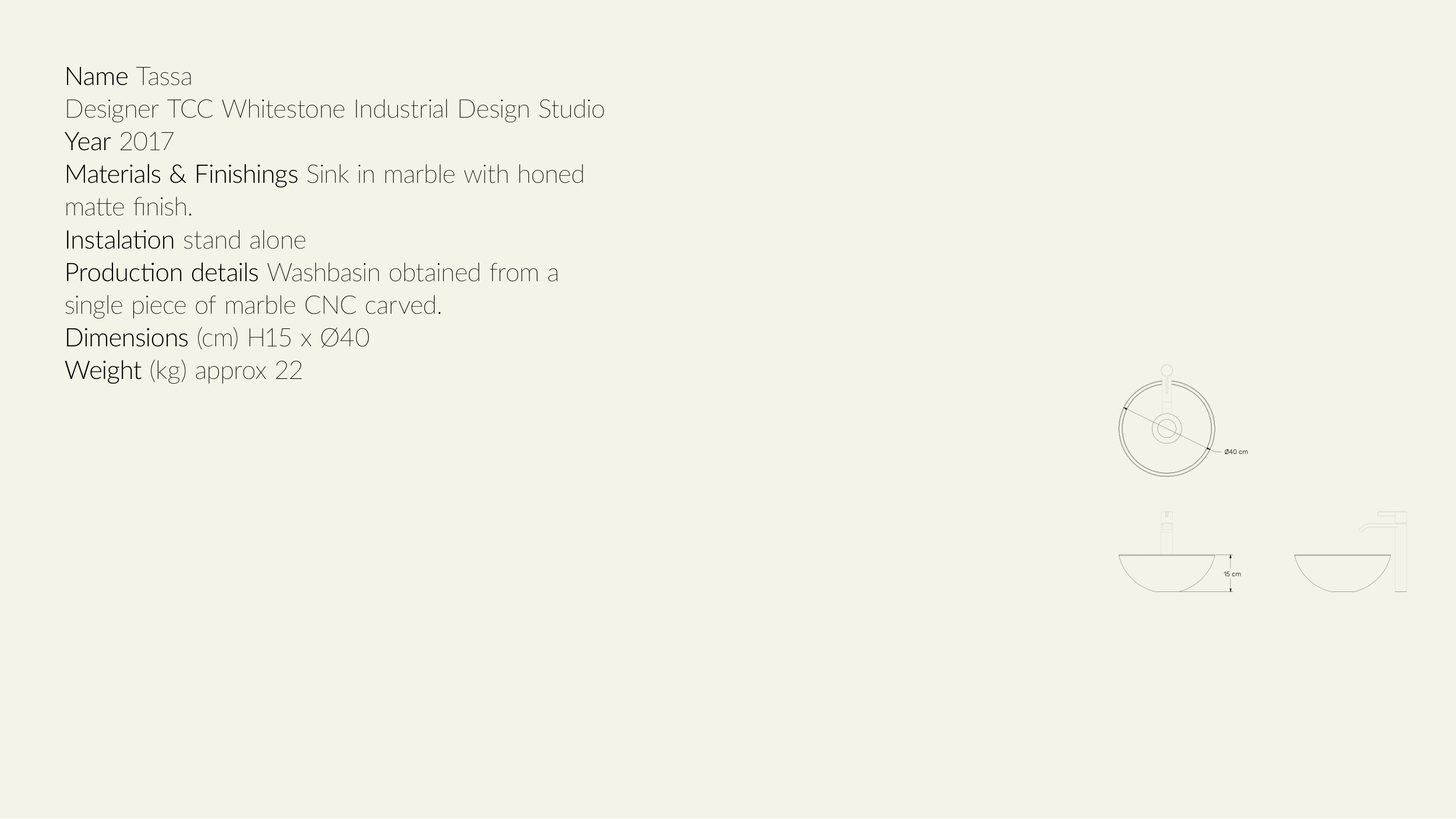The height and width of the screenshot is (819, 1456).
Task: Click the drain circle in the top view
Action: 1167,429
